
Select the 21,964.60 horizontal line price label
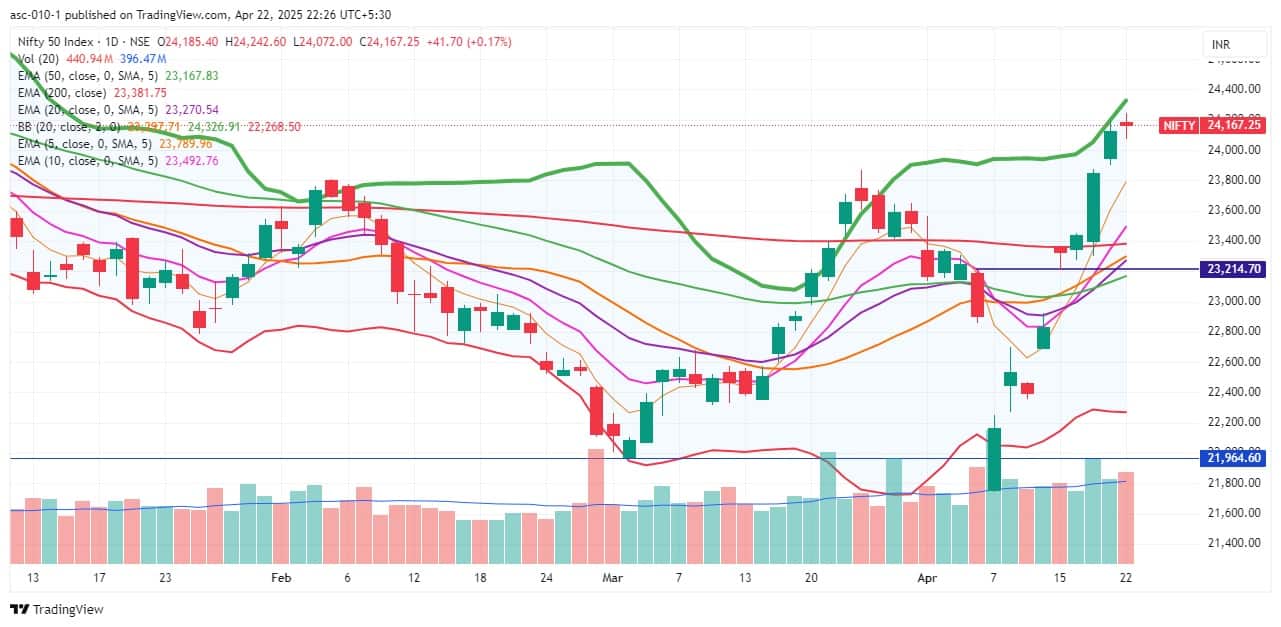point(1234,458)
